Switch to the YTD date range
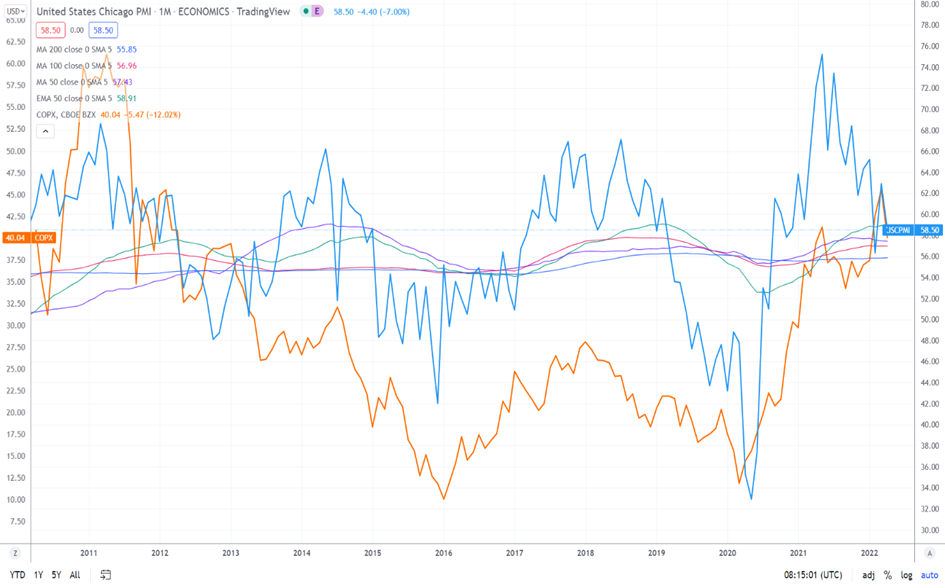The height and width of the screenshot is (588, 945). [17, 575]
